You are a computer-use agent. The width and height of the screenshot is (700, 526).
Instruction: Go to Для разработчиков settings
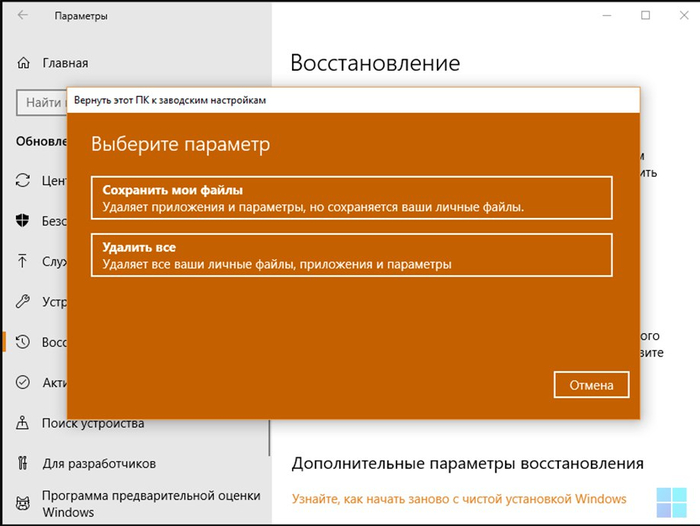[98, 463]
